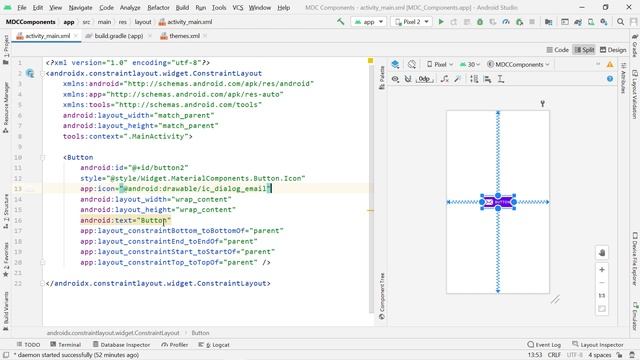Zoom in with the plus button
This screenshot has height=360, width=640.
(x=602, y=270)
